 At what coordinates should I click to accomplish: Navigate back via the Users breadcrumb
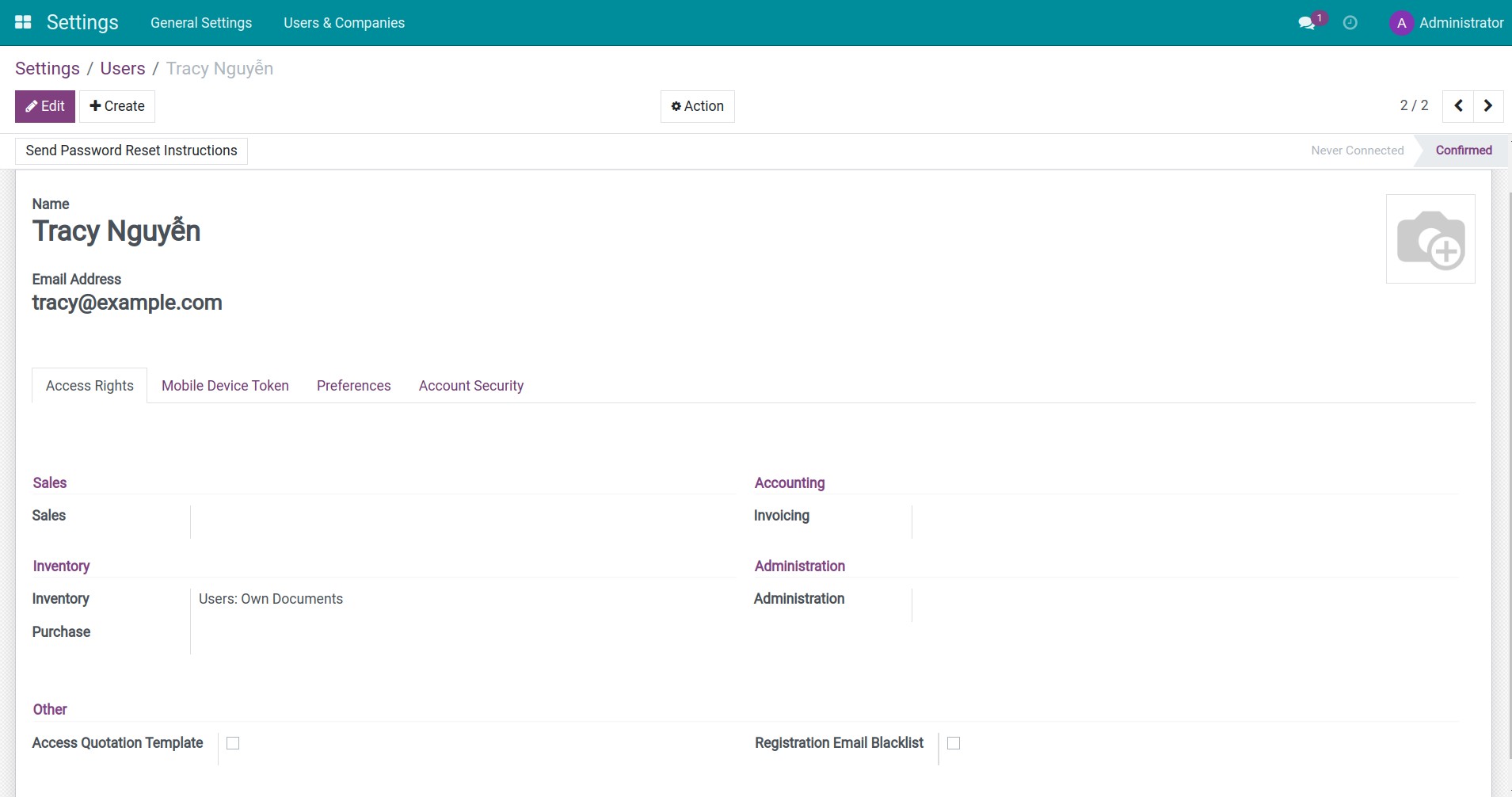click(122, 68)
